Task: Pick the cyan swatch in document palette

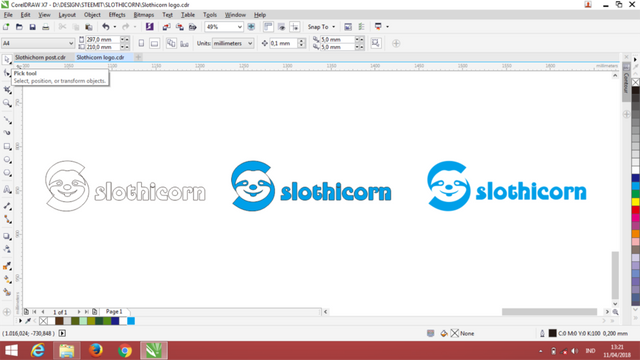Action: coord(131,321)
